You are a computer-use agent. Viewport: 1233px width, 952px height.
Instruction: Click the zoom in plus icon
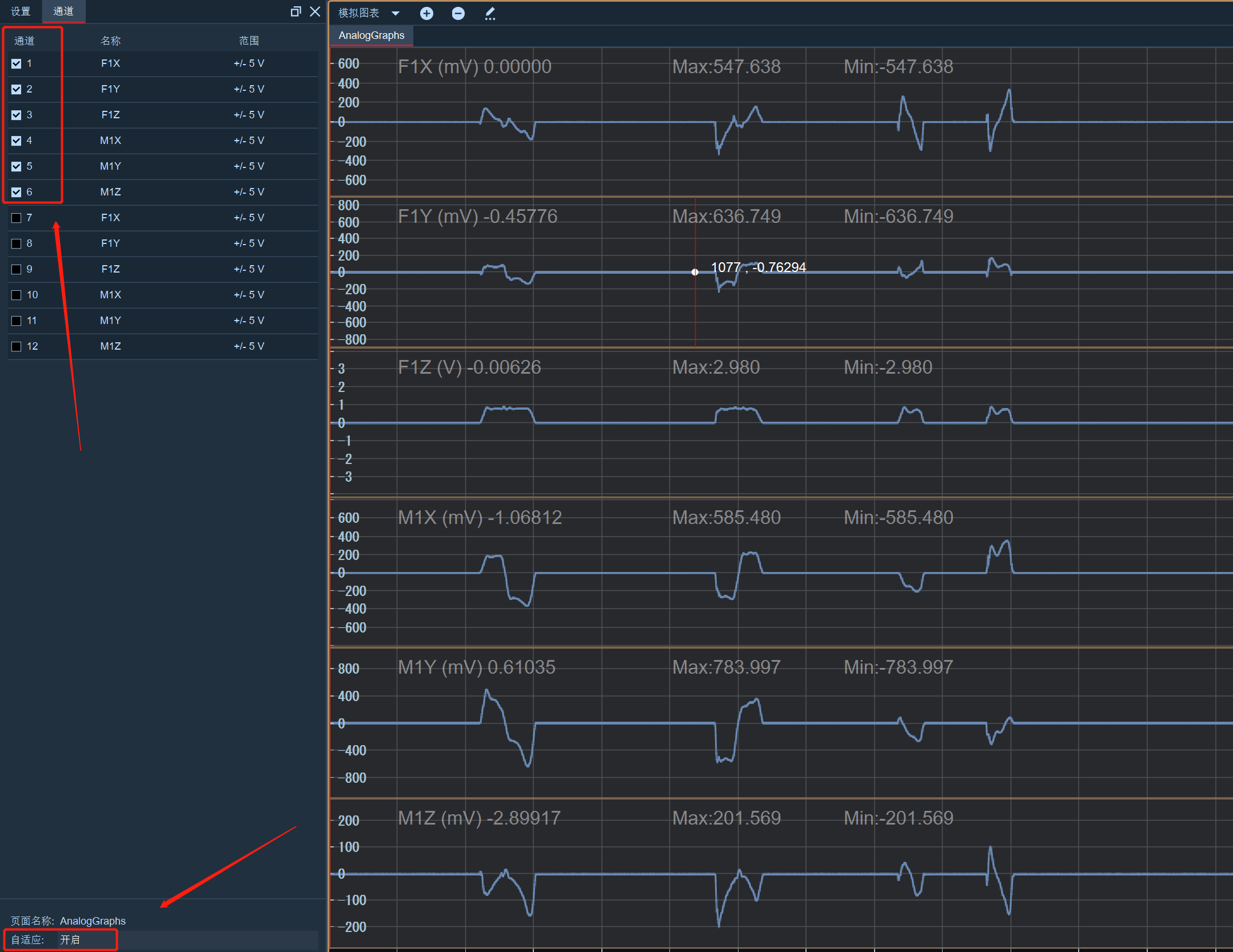tap(426, 13)
